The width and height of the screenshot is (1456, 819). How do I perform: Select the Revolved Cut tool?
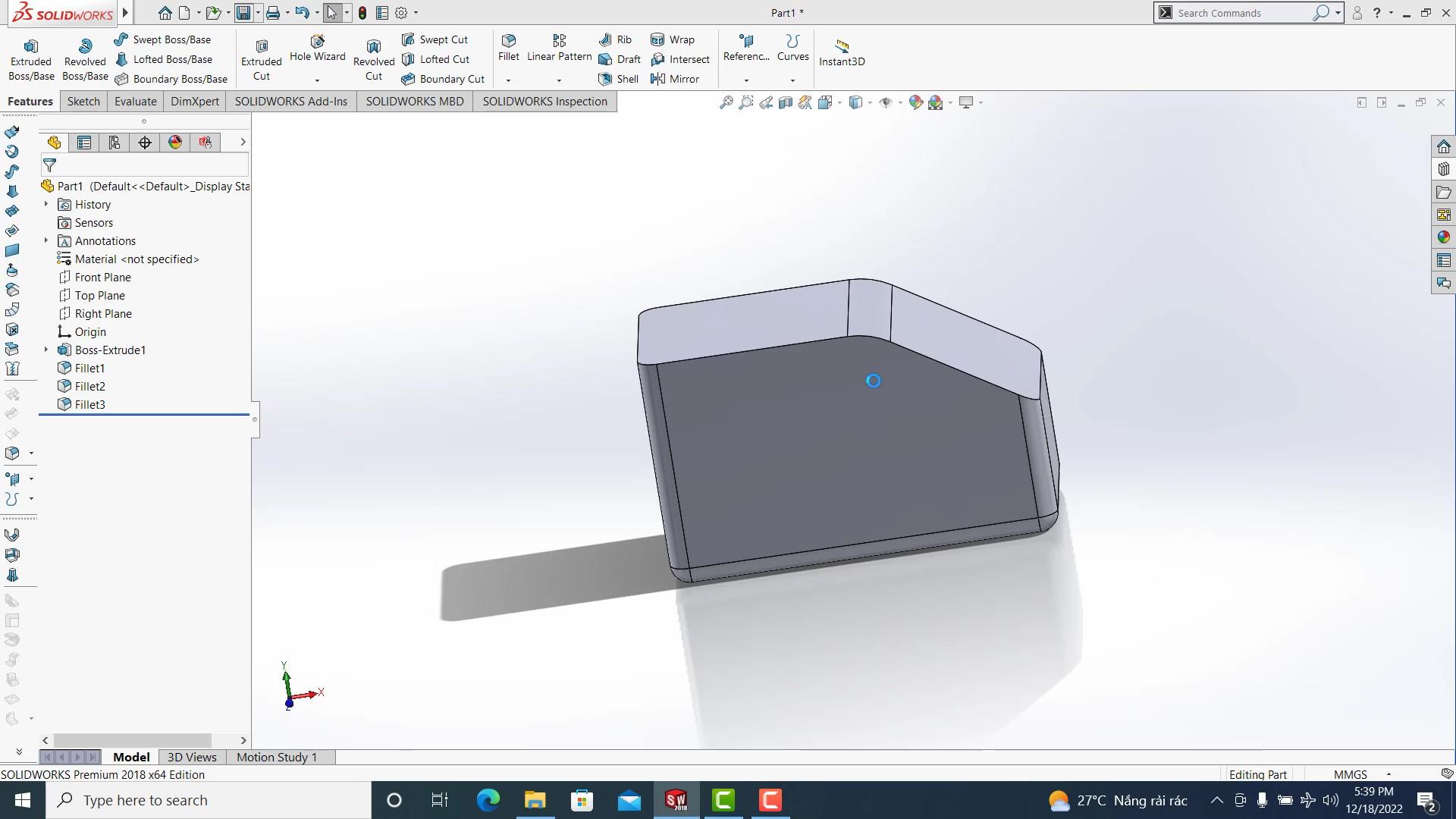click(x=374, y=60)
